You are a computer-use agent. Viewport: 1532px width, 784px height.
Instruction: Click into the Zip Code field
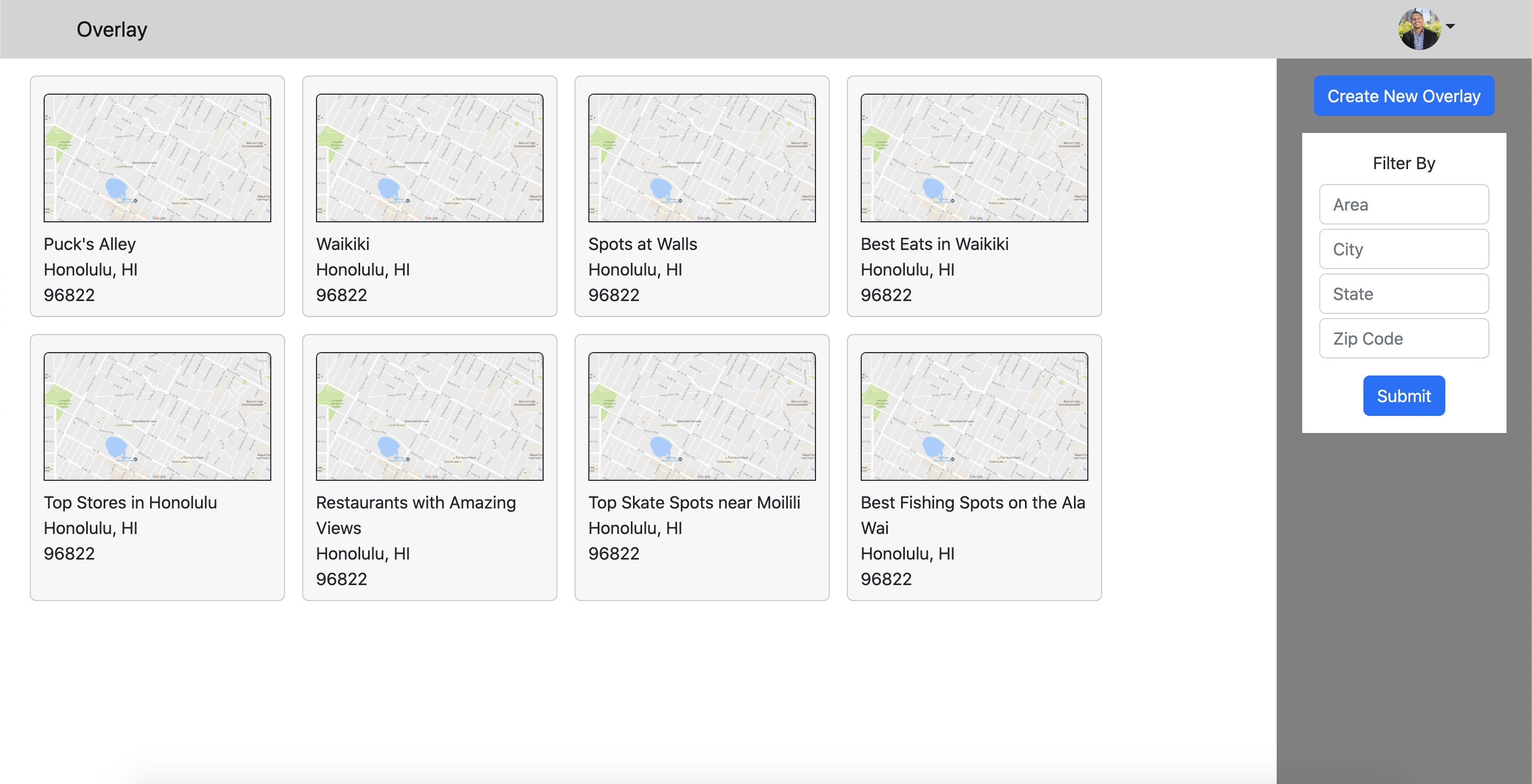click(x=1404, y=338)
